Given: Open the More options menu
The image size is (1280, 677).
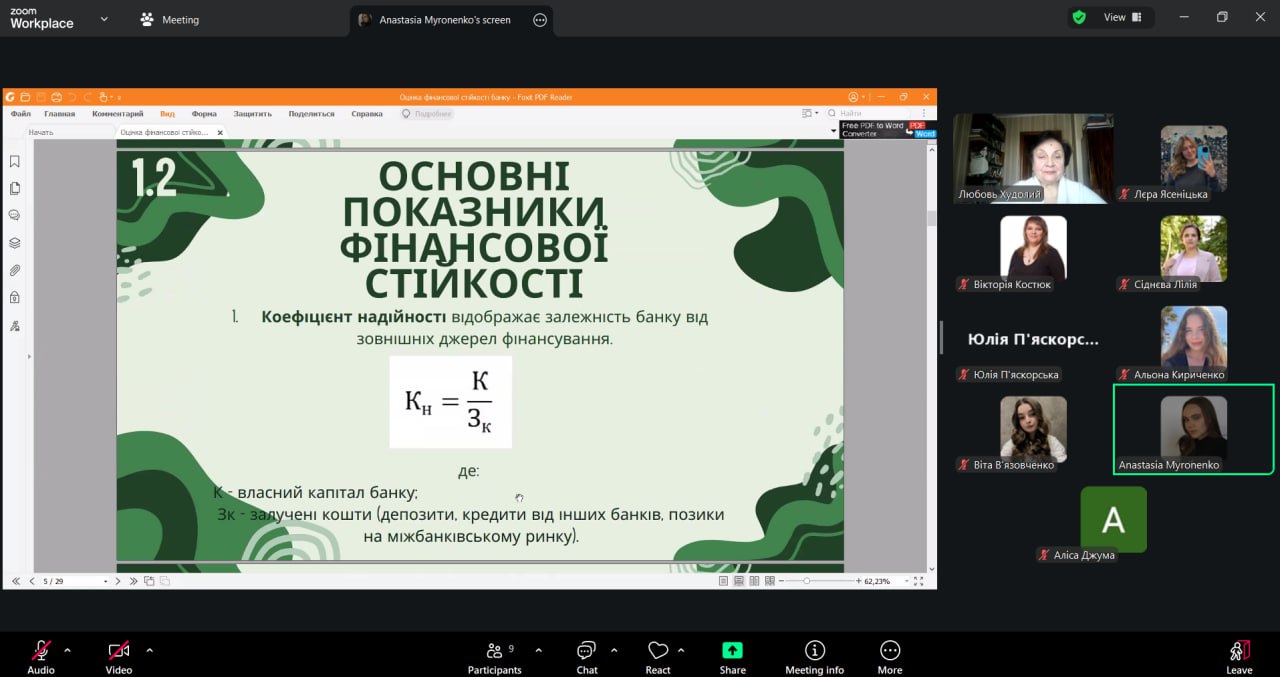Looking at the screenshot, I should [x=890, y=656].
